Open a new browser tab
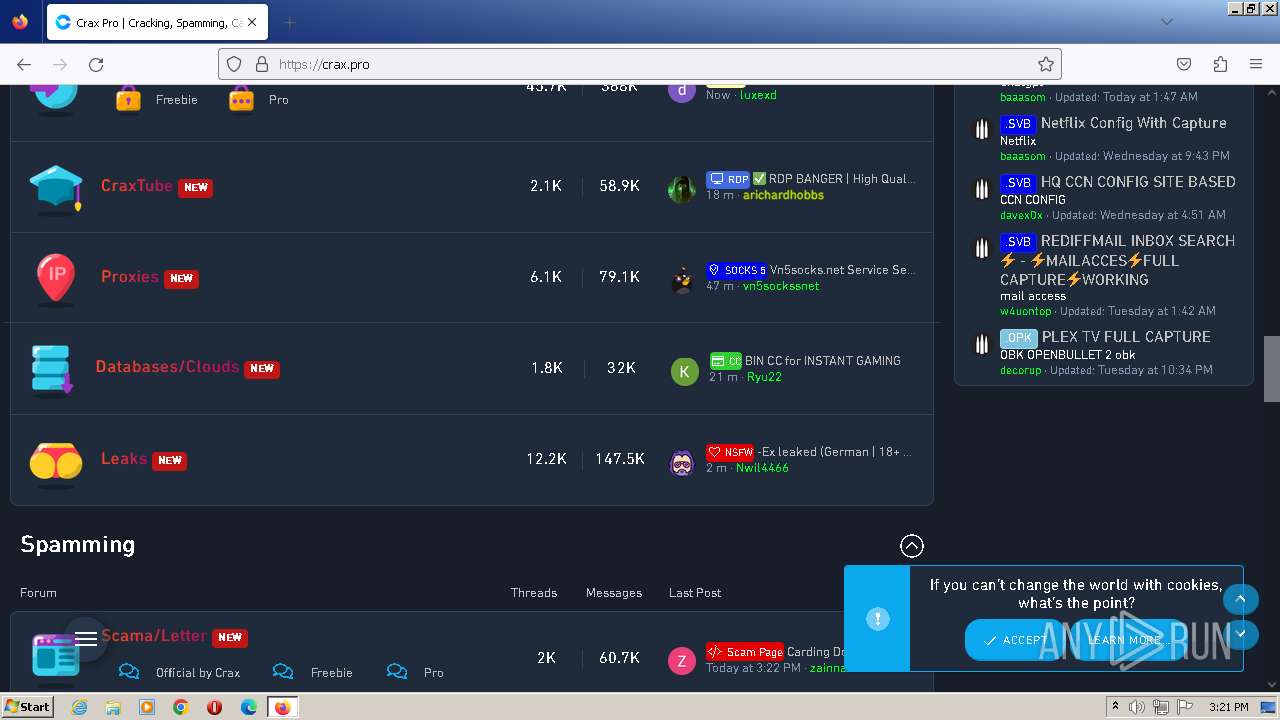This screenshot has width=1280, height=720. coord(289,22)
